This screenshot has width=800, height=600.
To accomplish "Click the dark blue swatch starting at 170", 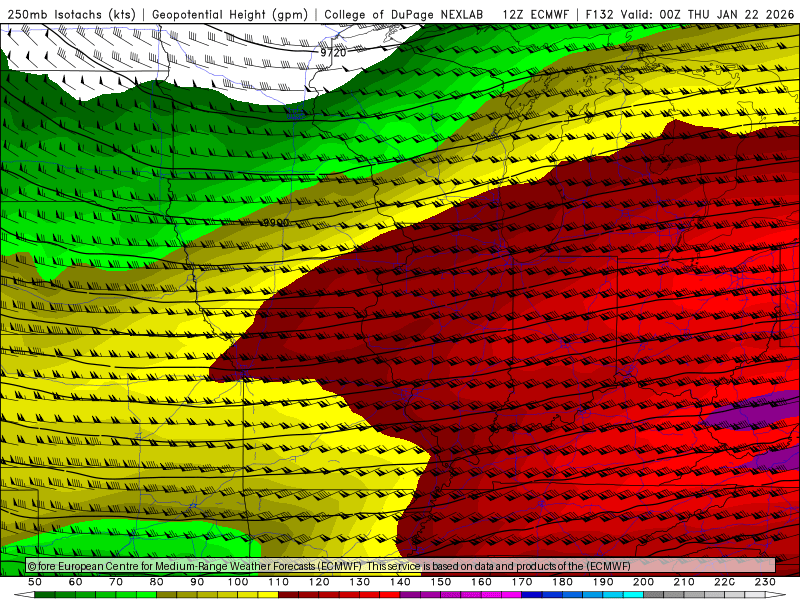I will (532, 595).
